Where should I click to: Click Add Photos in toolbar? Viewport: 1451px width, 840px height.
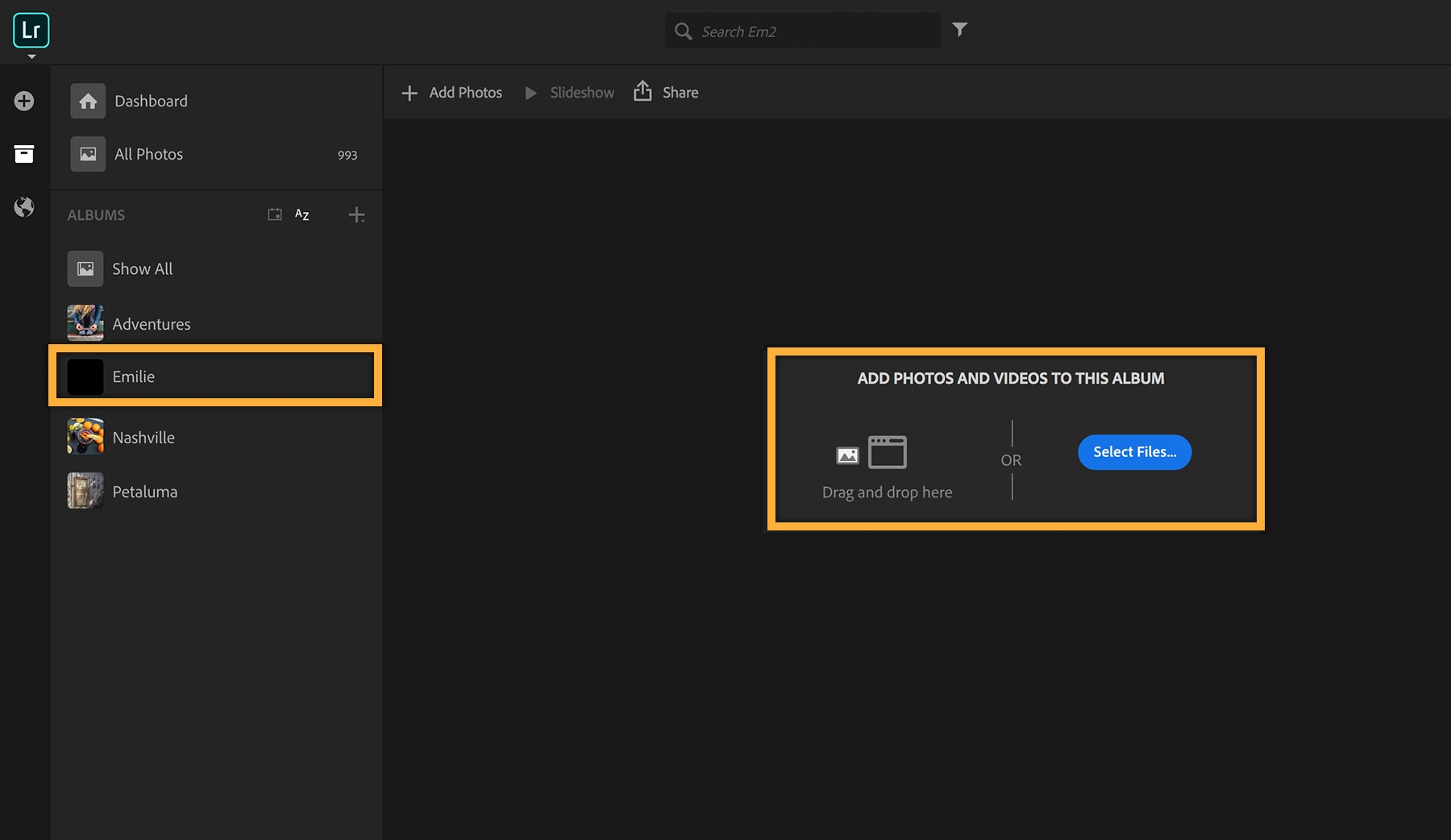(x=465, y=93)
